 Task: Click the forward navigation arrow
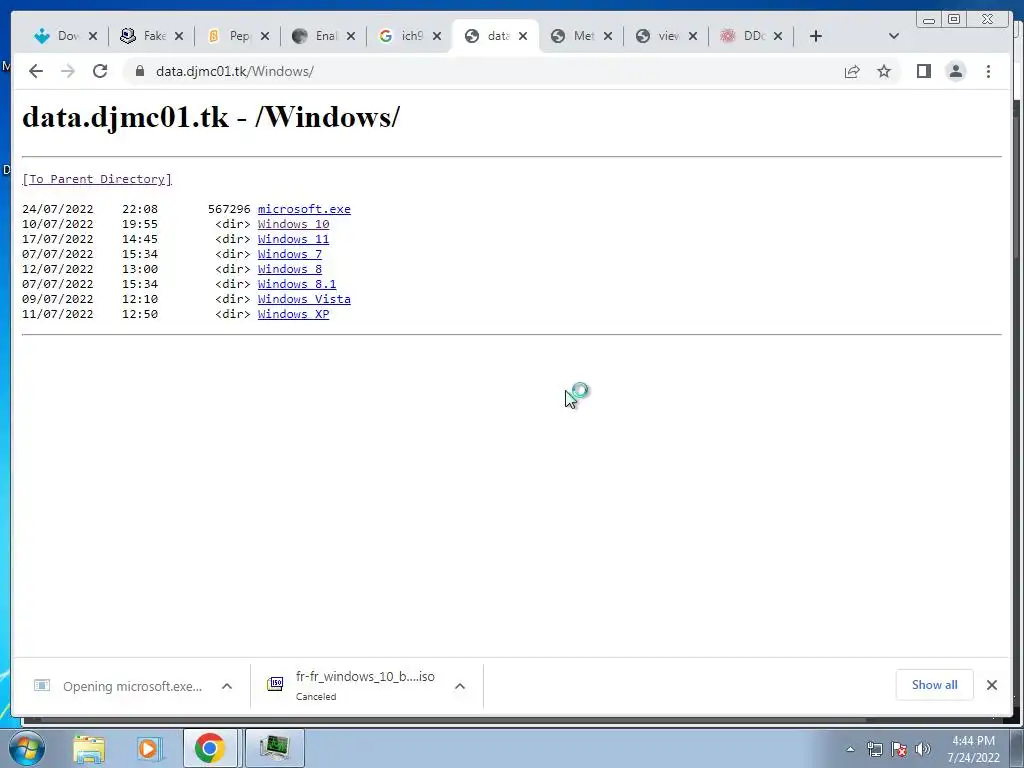[68, 71]
